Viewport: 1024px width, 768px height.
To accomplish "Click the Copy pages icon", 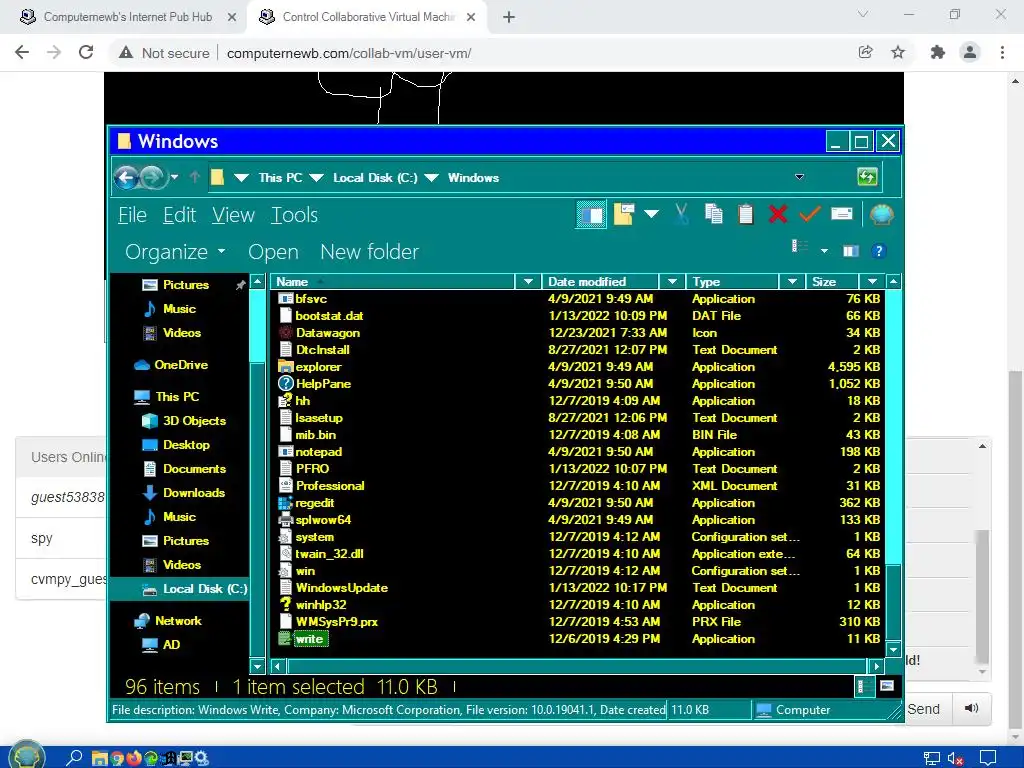I will tap(714, 214).
